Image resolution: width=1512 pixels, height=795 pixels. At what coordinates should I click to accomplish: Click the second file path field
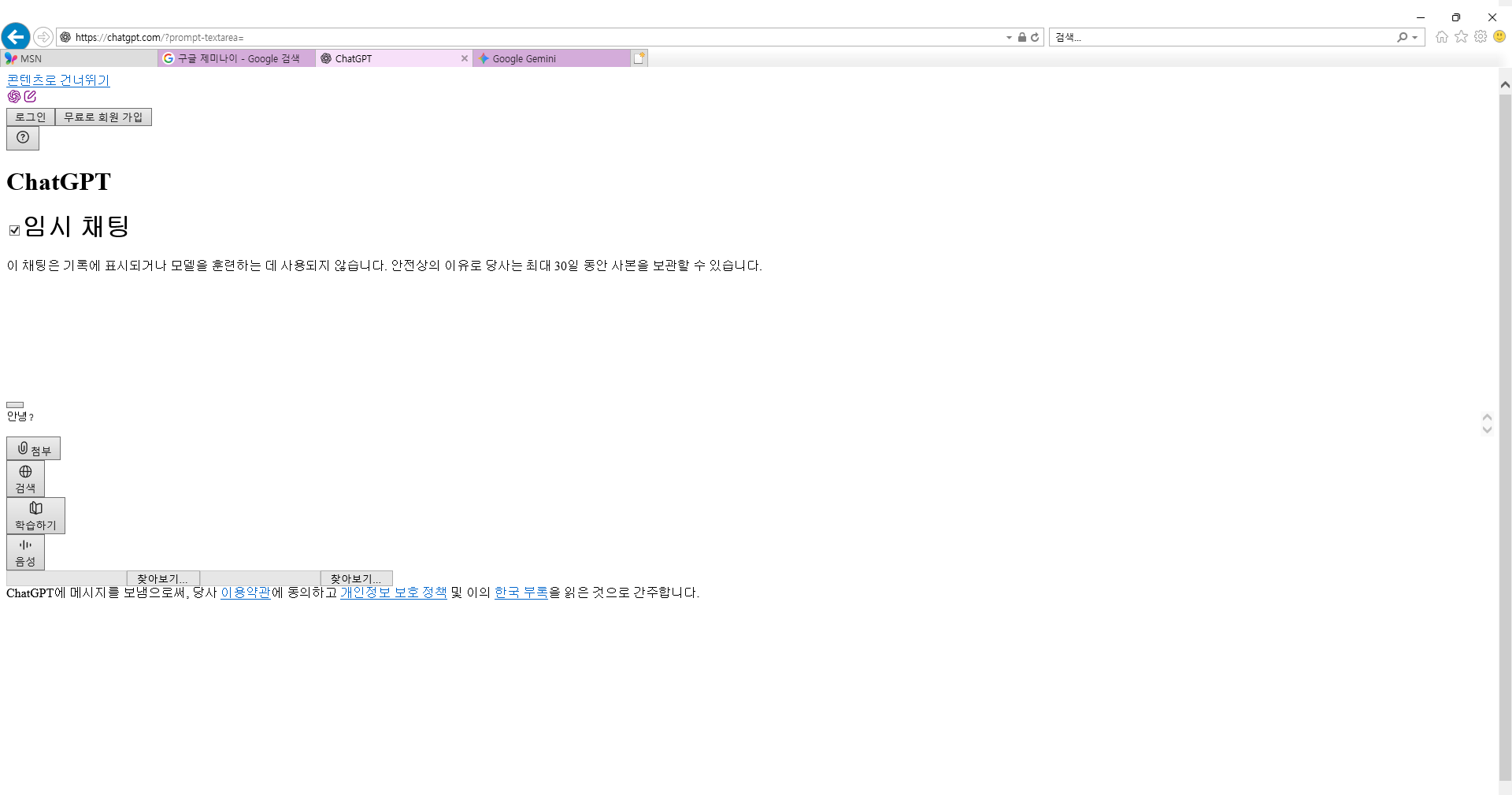pos(260,578)
